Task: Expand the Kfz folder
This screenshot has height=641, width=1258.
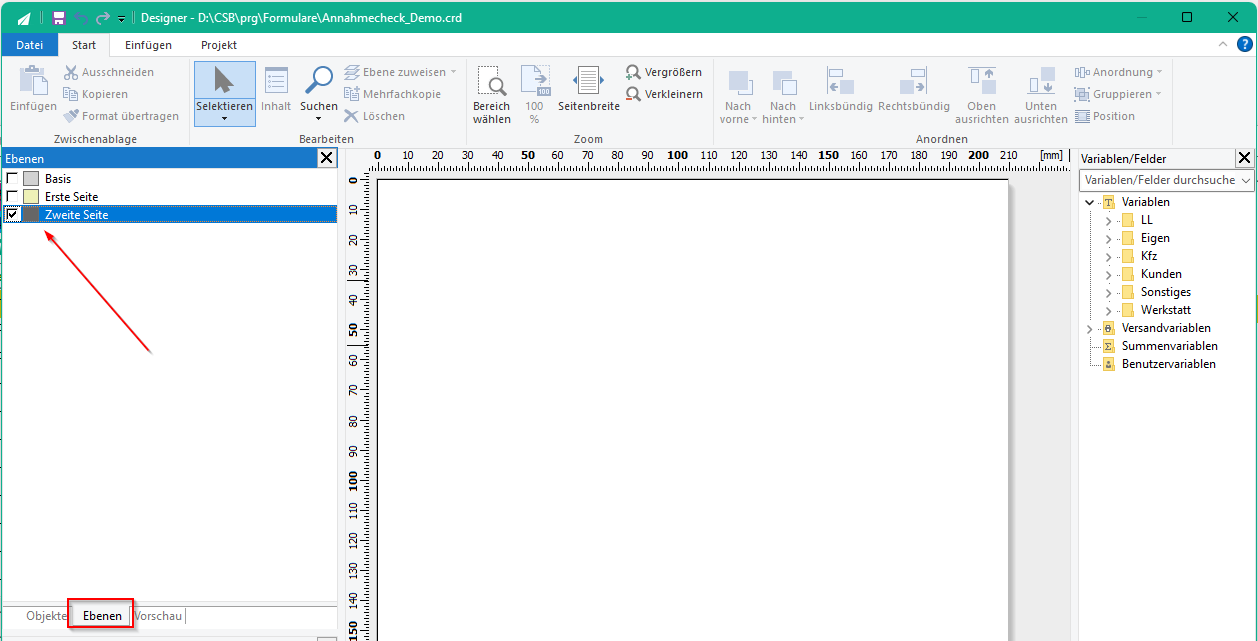Action: pyautogui.click(x=1108, y=256)
